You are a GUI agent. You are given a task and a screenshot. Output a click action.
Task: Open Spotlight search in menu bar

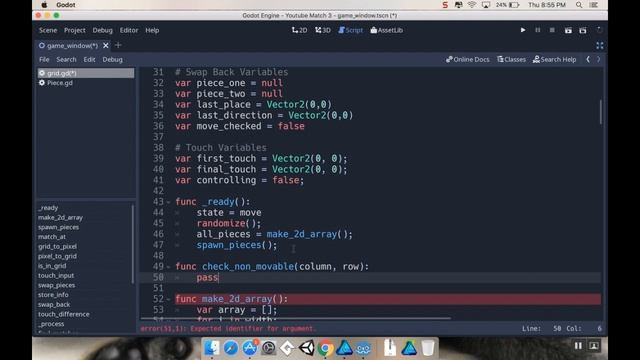[x=579, y=5]
